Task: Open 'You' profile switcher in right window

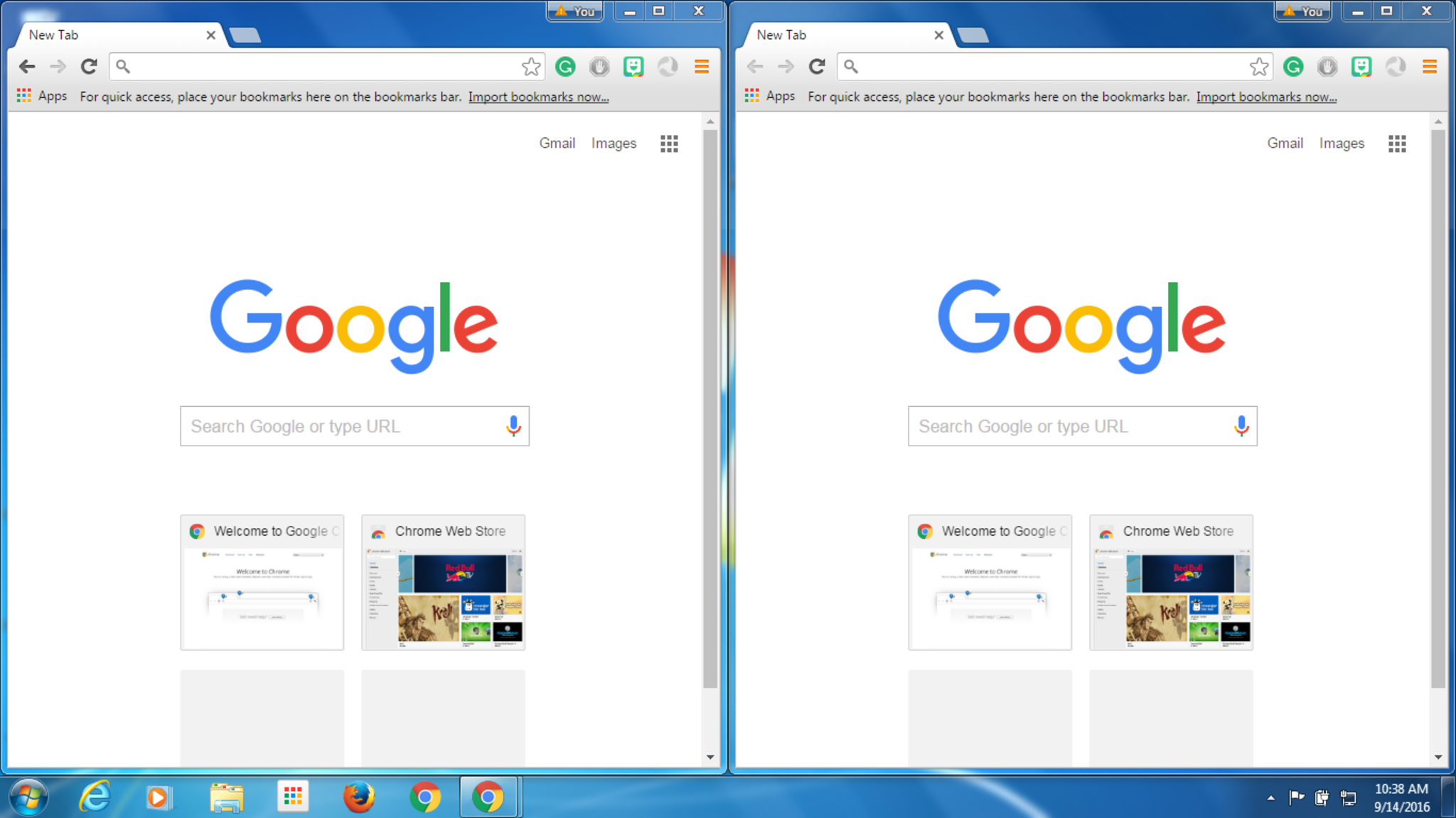Action: 1303,11
